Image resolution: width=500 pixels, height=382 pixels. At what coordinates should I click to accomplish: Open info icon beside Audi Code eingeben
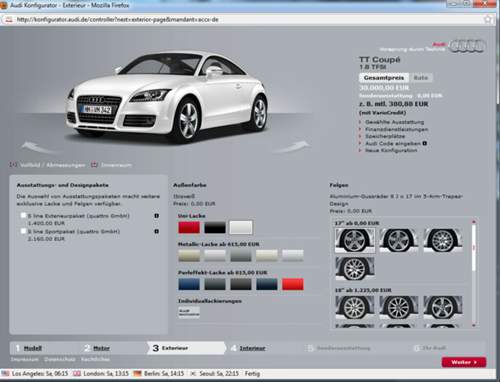[425, 143]
